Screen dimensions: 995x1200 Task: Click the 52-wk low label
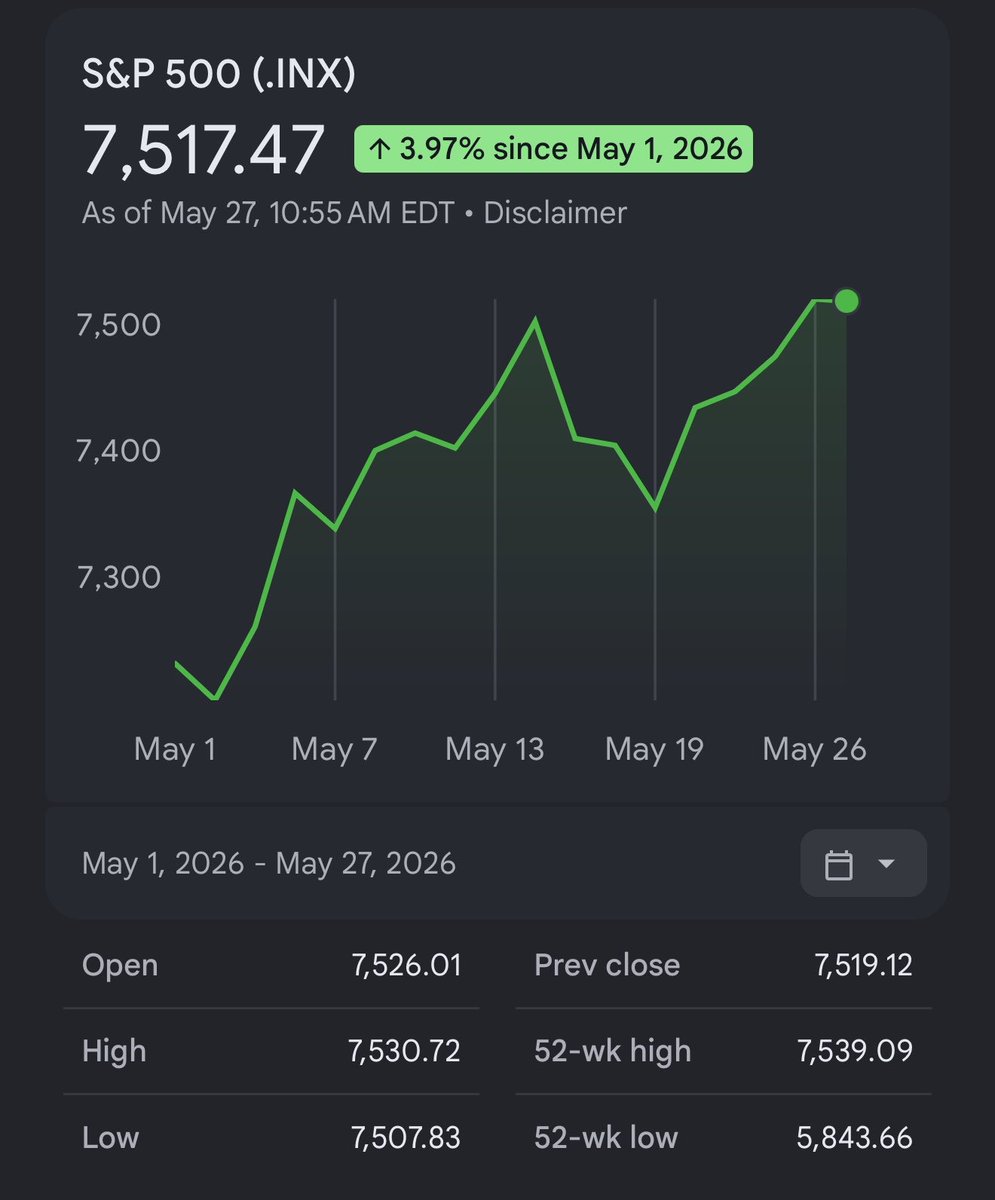click(606, 1137)
